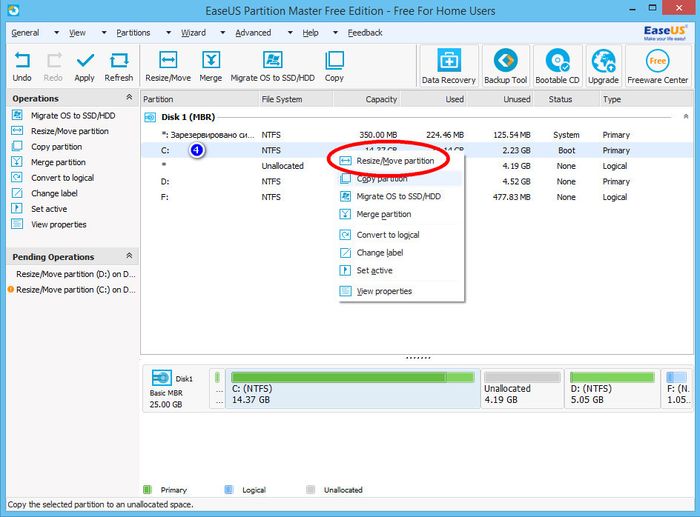700x517 pixels.
Task: Sort by the File System column header
Action: point(296,99)
